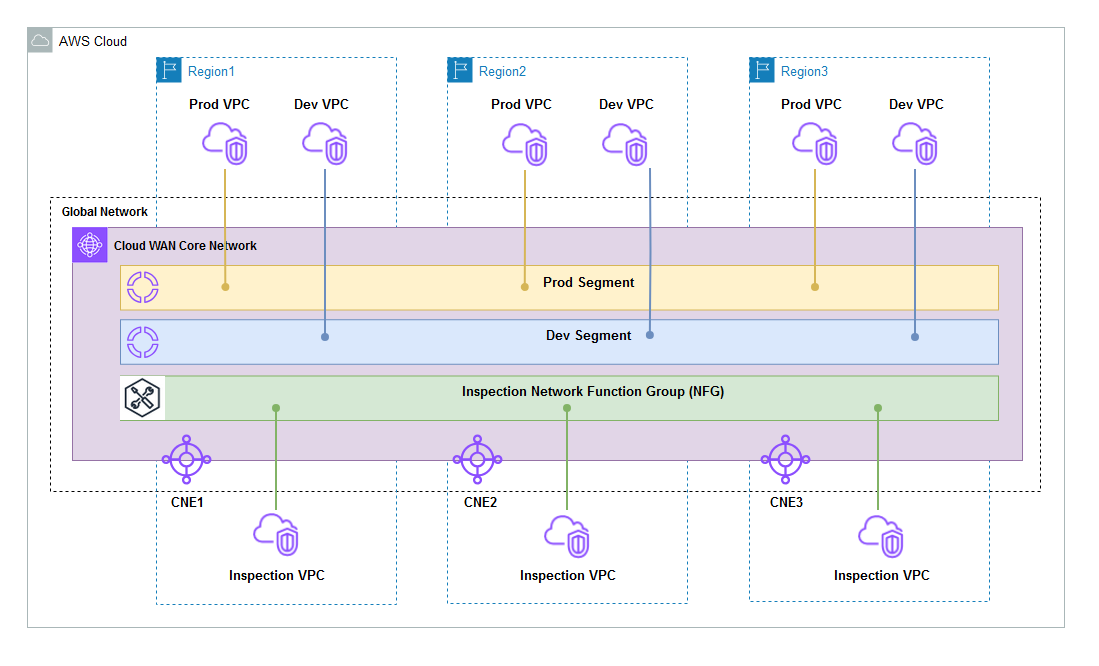This screenshot has height=666, width=1099.
Task: Click the Cloud WAN Core Network globe icon
Action: point(90,245)
